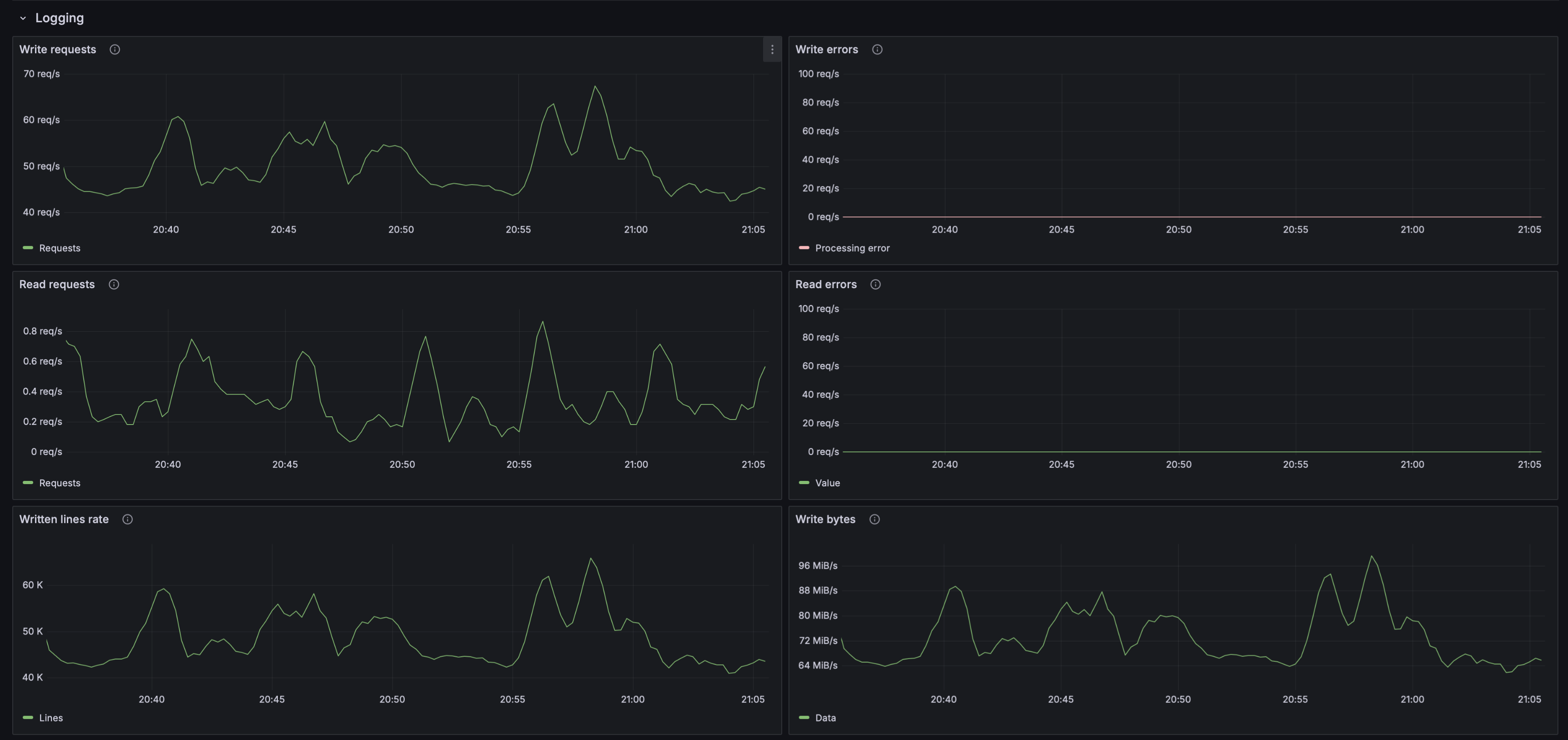Collapse the Logging row chevron
This screenshot has height=740, width=1568.
[x=23, y=18]
